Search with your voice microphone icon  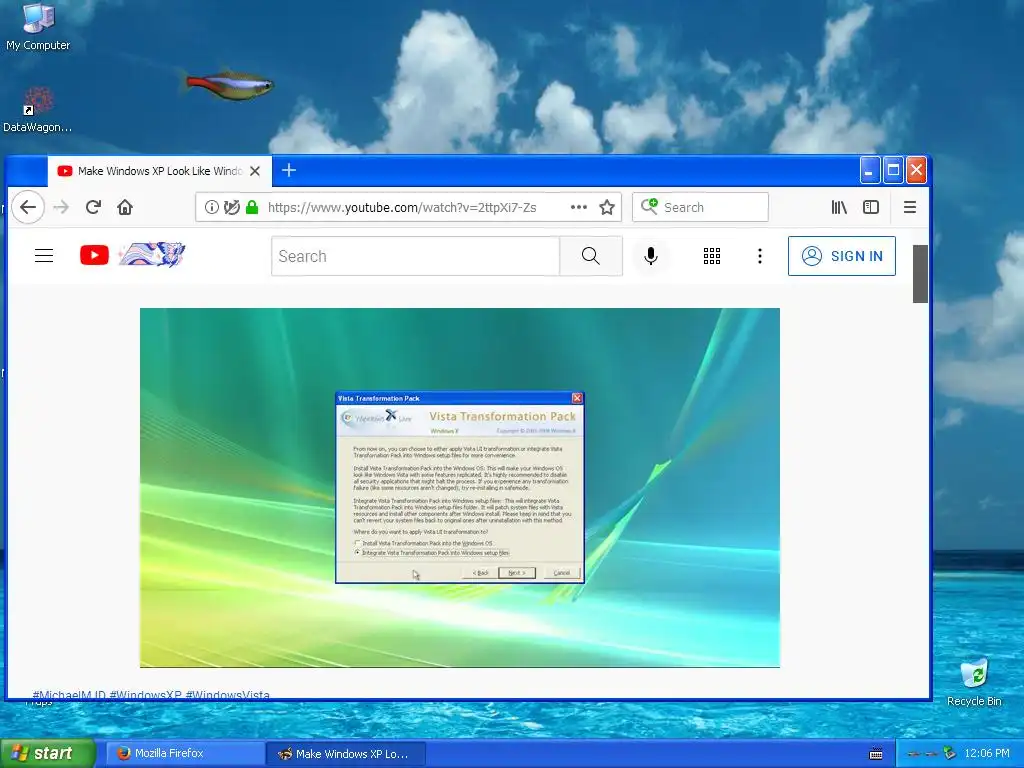[650, 256]
